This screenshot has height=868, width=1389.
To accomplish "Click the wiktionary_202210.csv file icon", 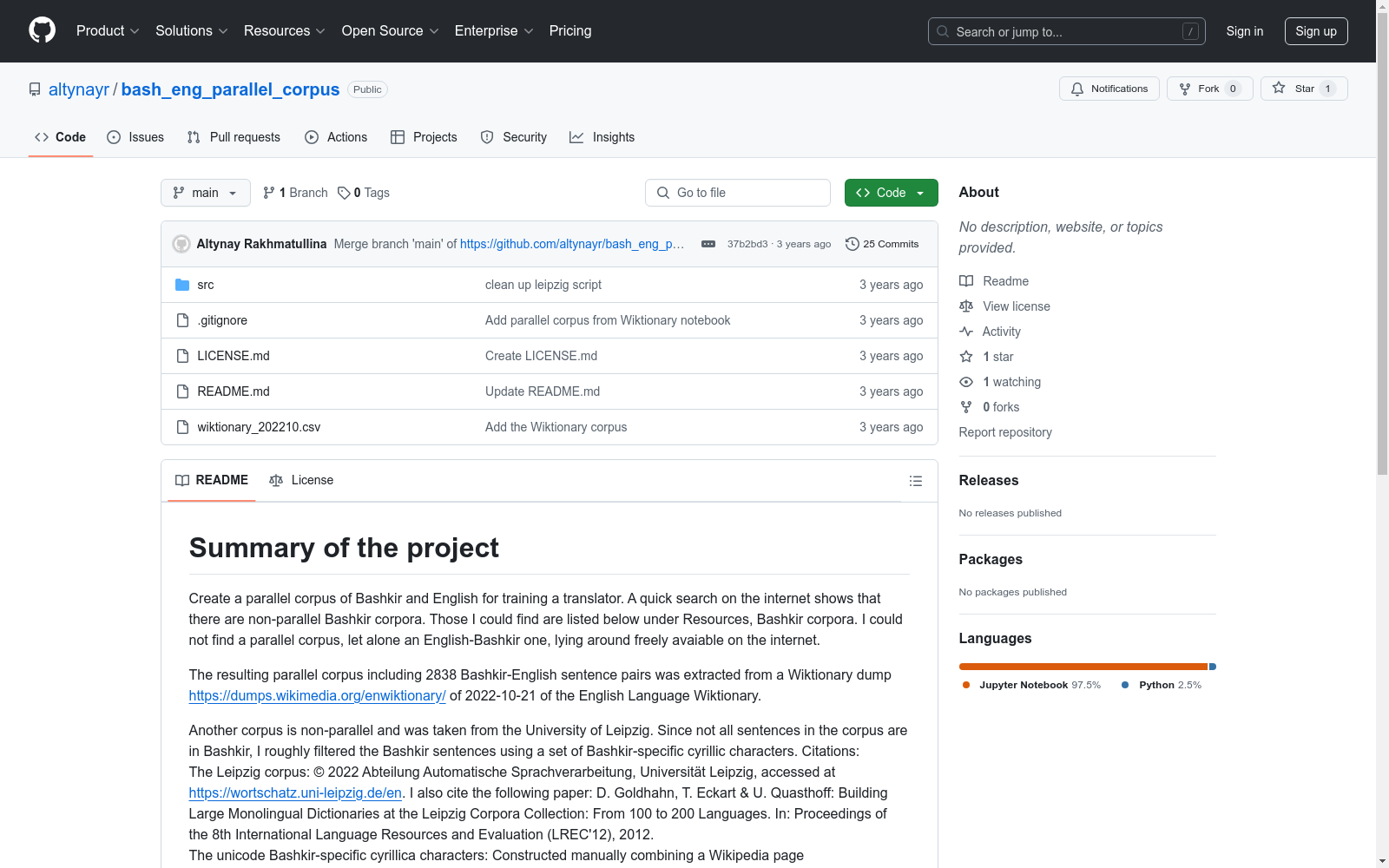I will point(182,427).
